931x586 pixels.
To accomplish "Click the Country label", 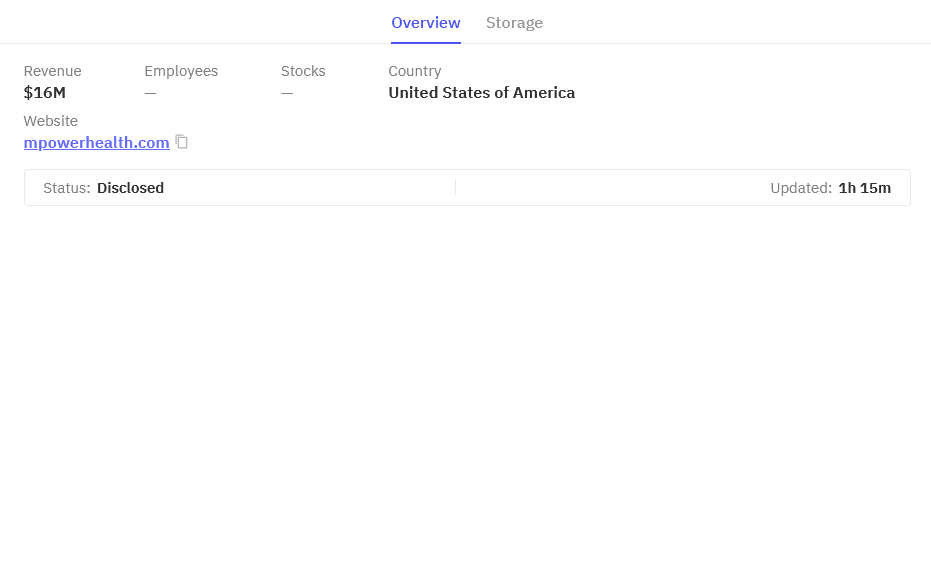I will coord(415,71).
